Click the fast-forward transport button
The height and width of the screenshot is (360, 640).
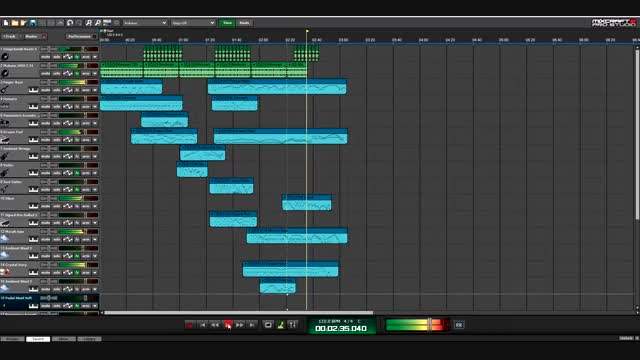240,325
